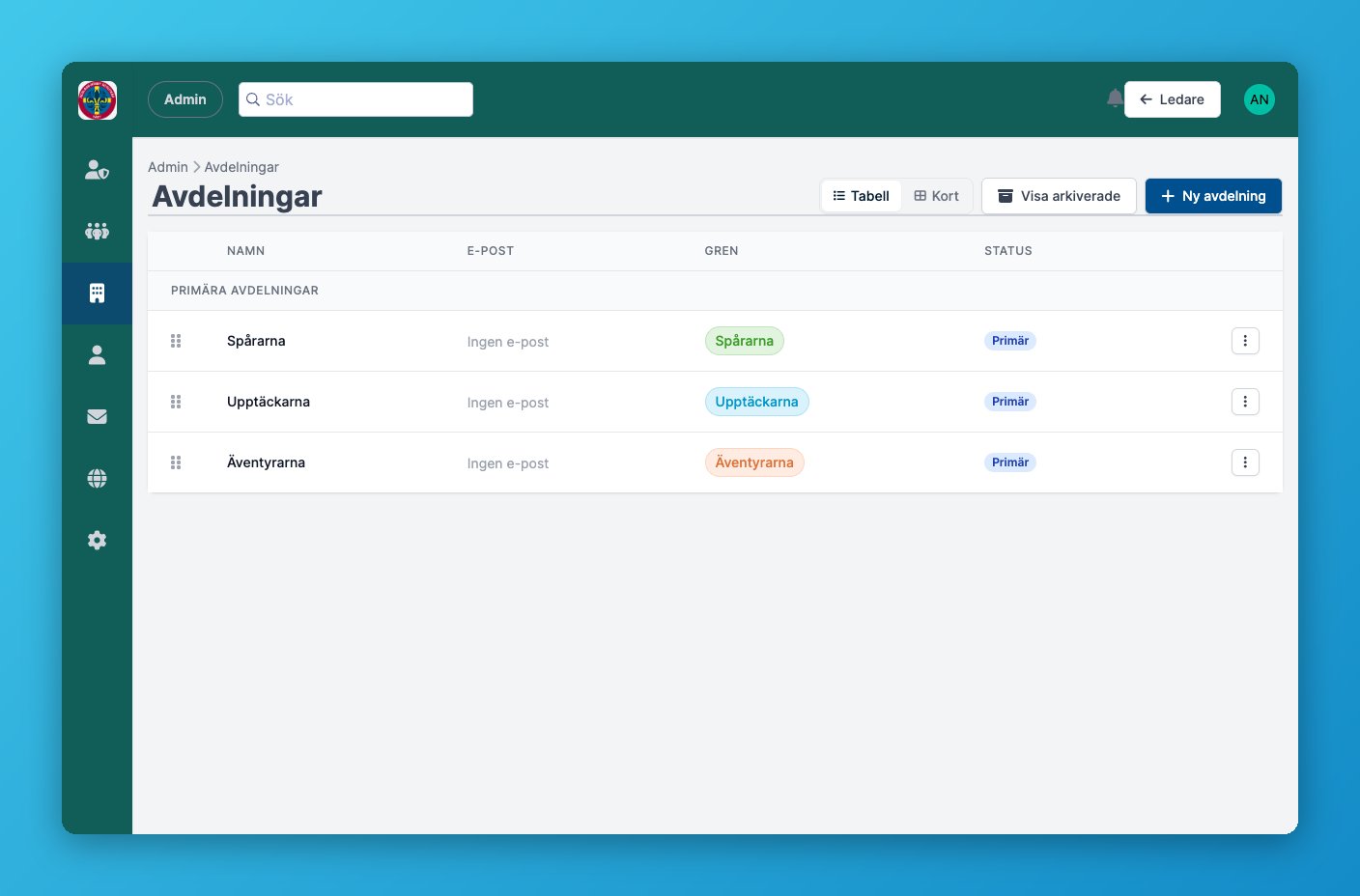This screenshot has width=1360, height=896.
Task: Click Ingen e-post in Upptäckarna row
Action: point(508,403)
